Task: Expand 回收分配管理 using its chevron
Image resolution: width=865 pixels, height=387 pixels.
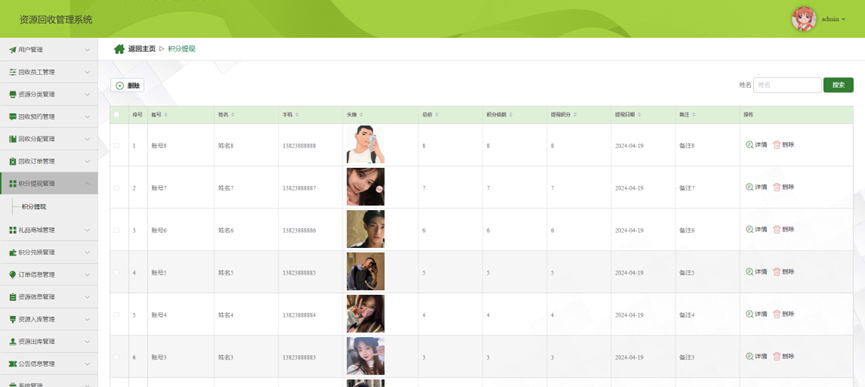Action: coord(87,139)
